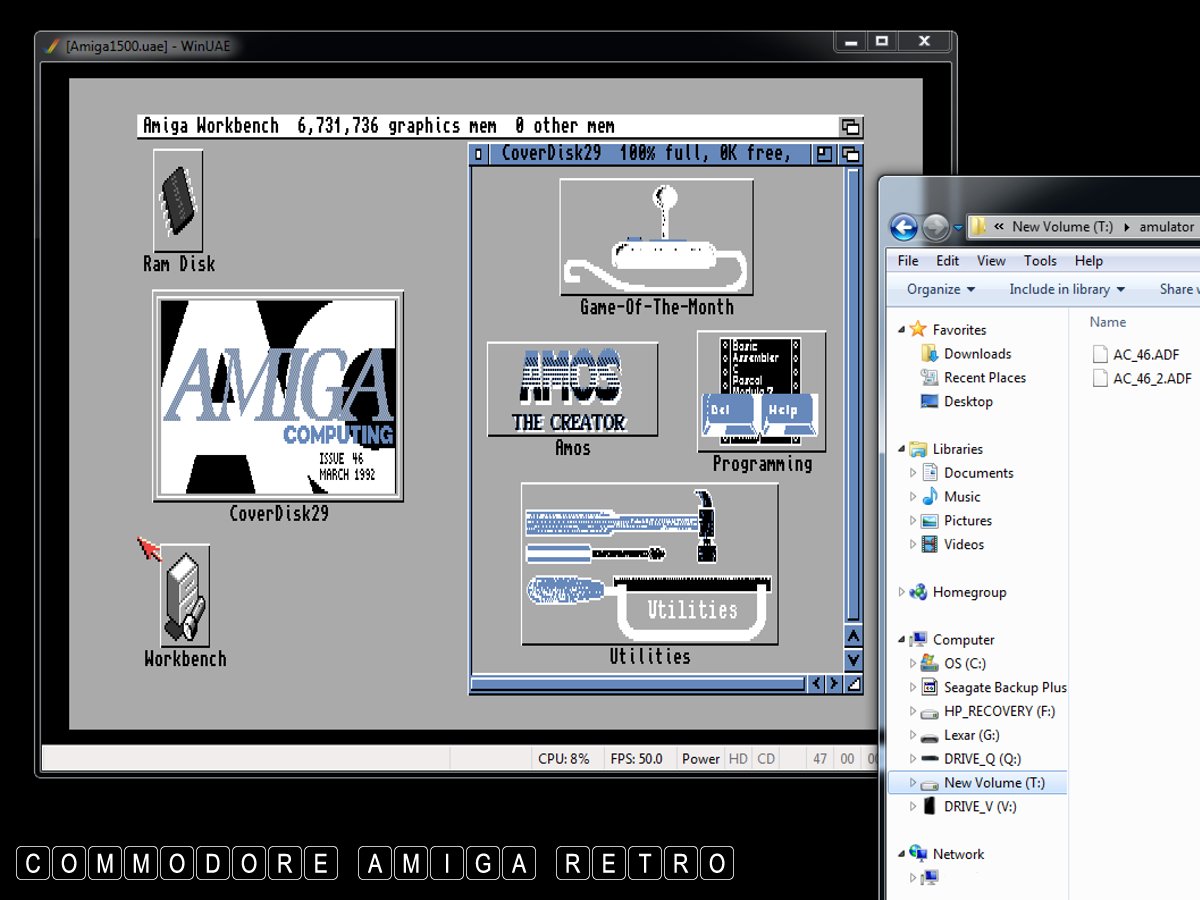The image size is (1200, 900).
Task: Open the Amos drawer icon
Action: (x=572, y=389)
